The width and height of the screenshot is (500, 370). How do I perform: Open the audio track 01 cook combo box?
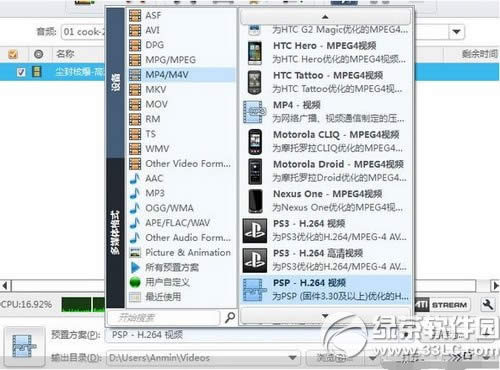click(83, 32)
